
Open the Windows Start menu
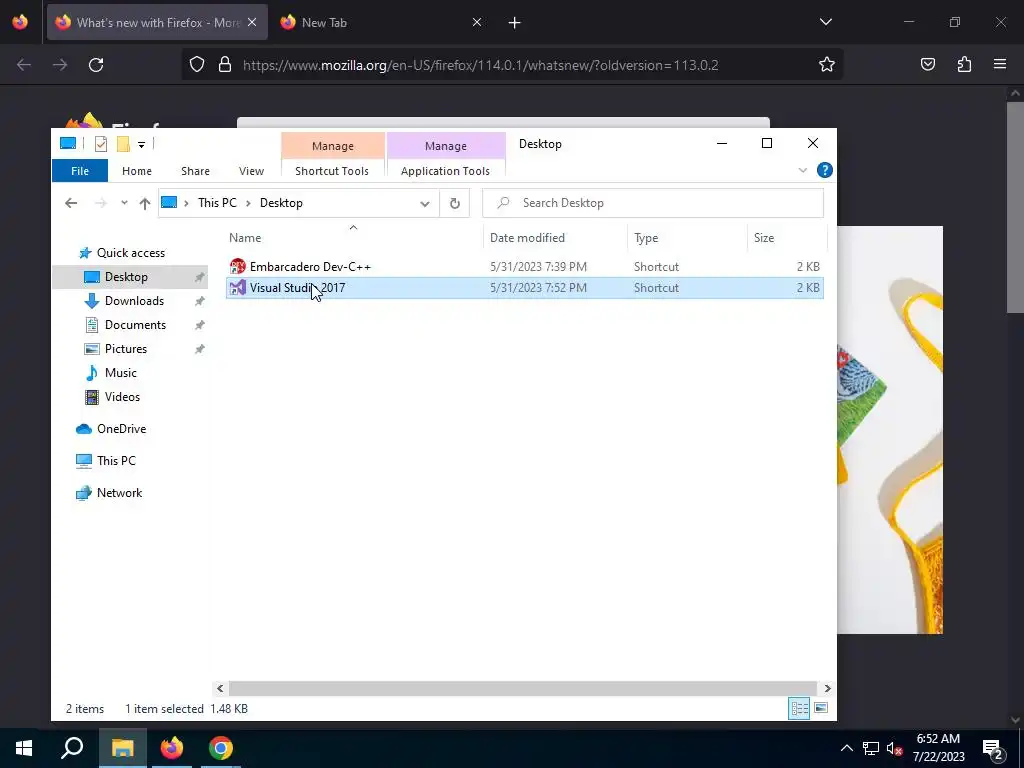coord(24,748)
